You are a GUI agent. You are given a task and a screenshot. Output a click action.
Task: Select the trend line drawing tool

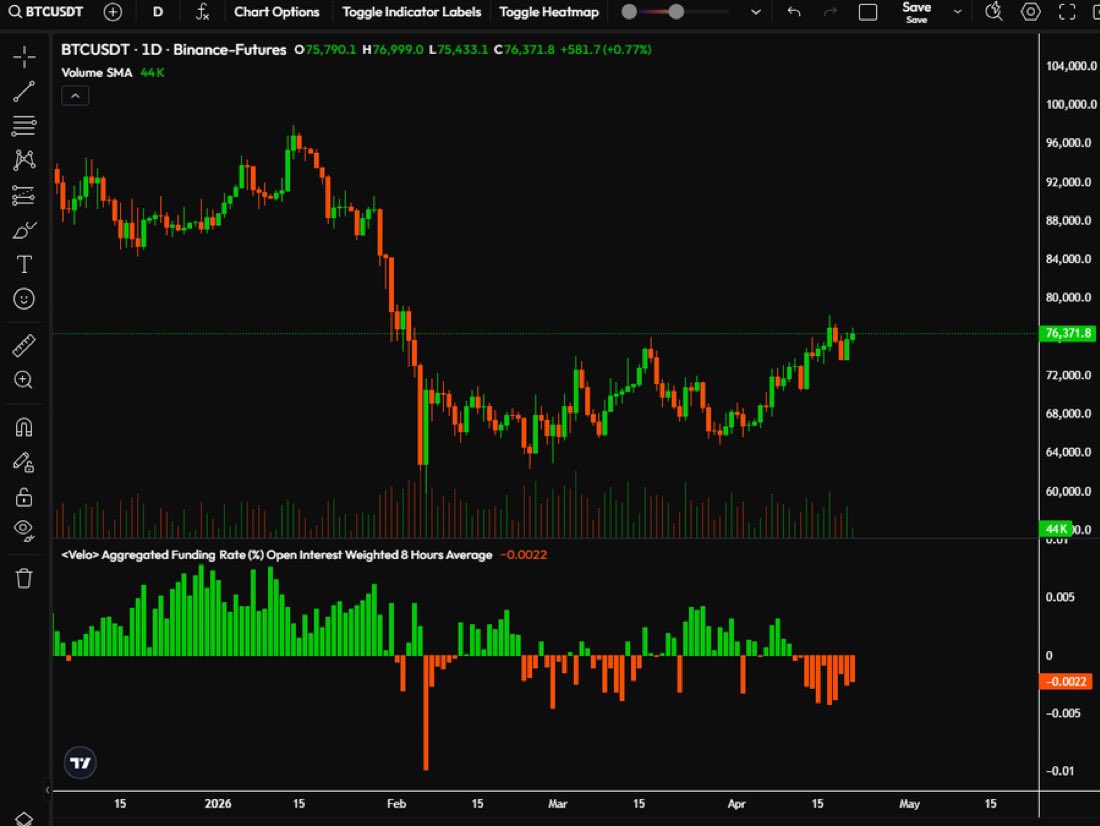pyautogui.click(x=24, y=91)
